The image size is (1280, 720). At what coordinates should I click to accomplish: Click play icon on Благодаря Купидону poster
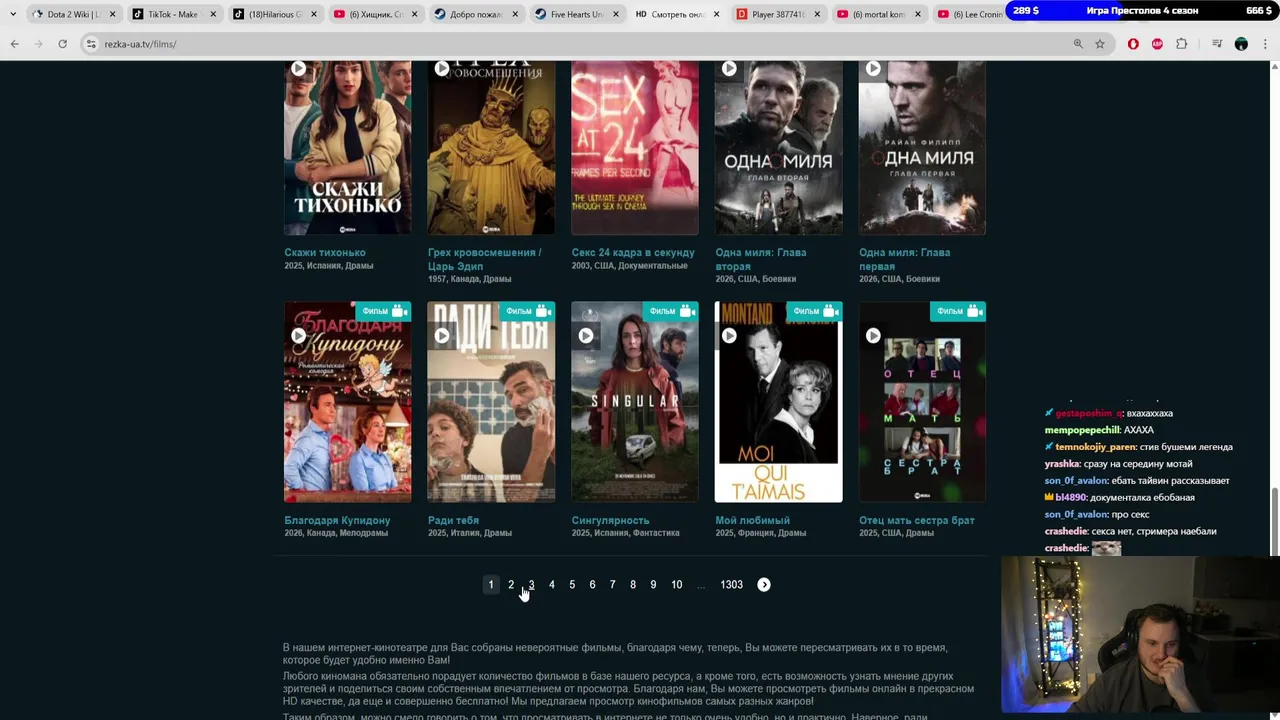pyautogui.click(x=298, y=336)
